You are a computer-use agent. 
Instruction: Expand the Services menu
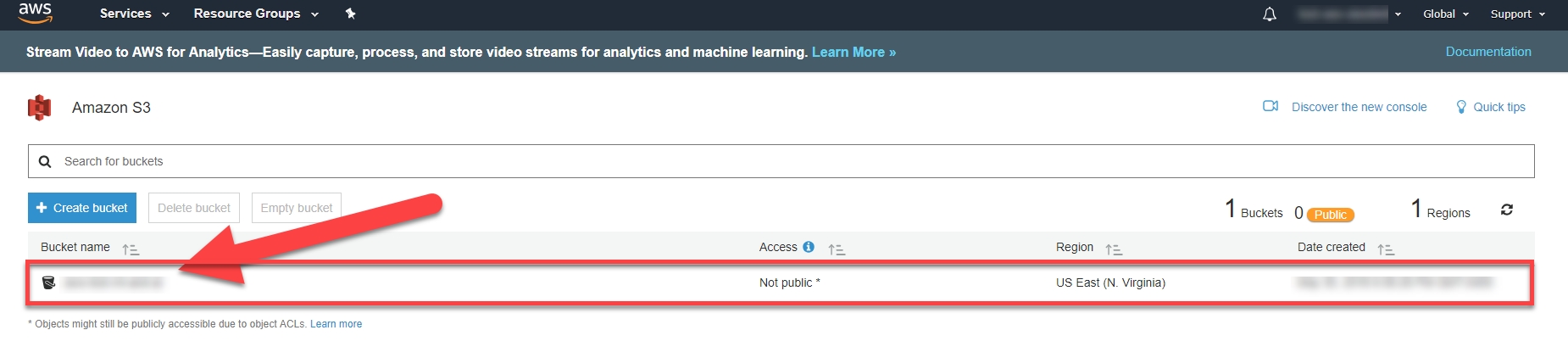pos(134,14)
